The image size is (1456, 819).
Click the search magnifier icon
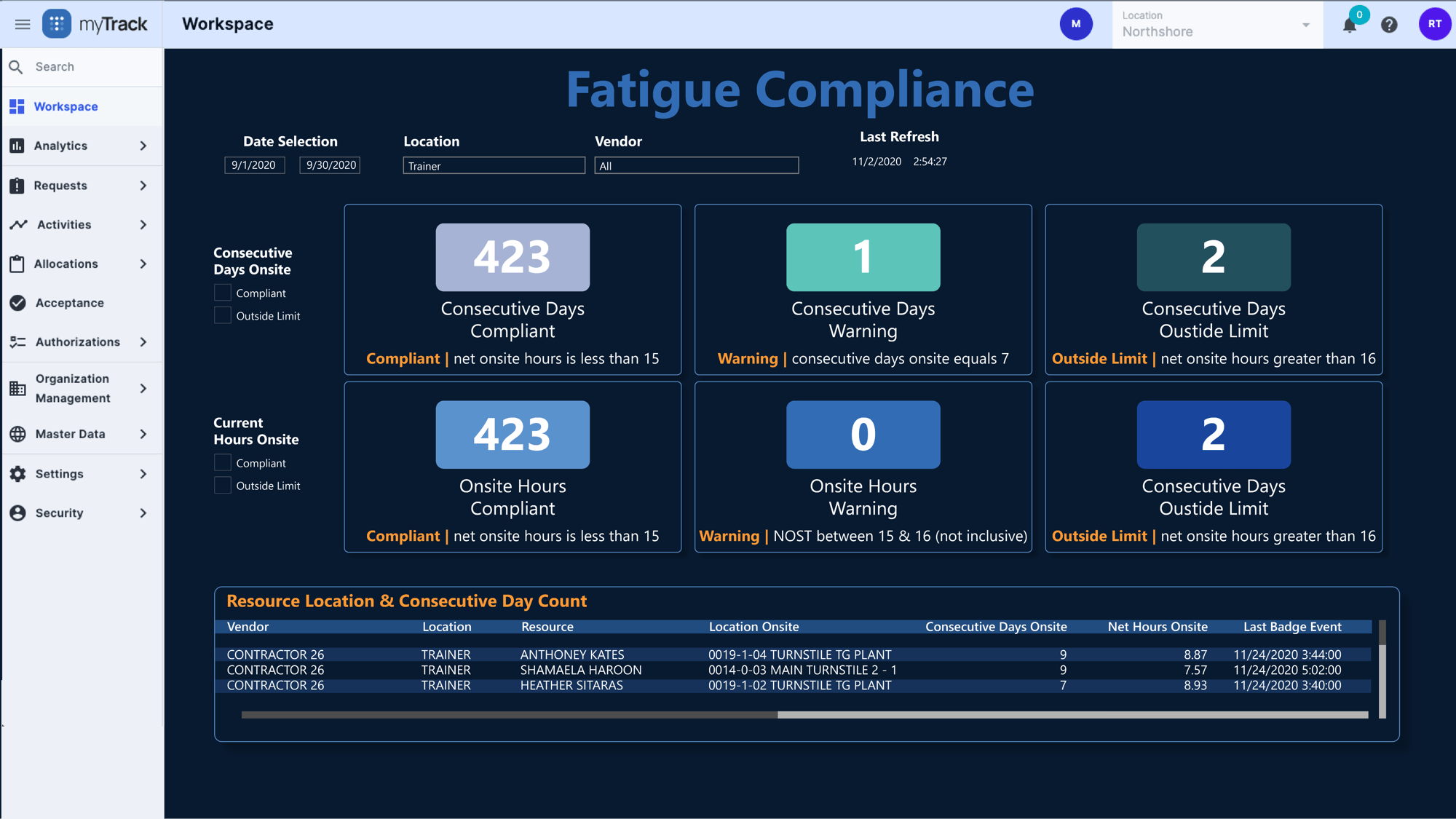tap(16, 67)
